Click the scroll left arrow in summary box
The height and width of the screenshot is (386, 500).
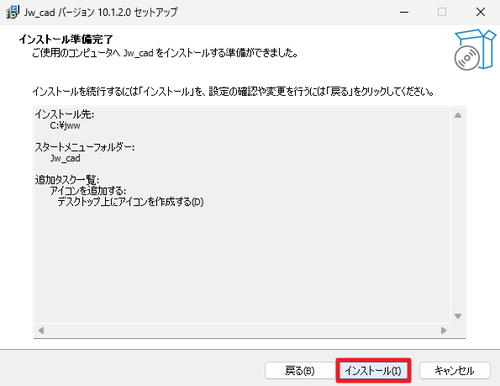41,330
